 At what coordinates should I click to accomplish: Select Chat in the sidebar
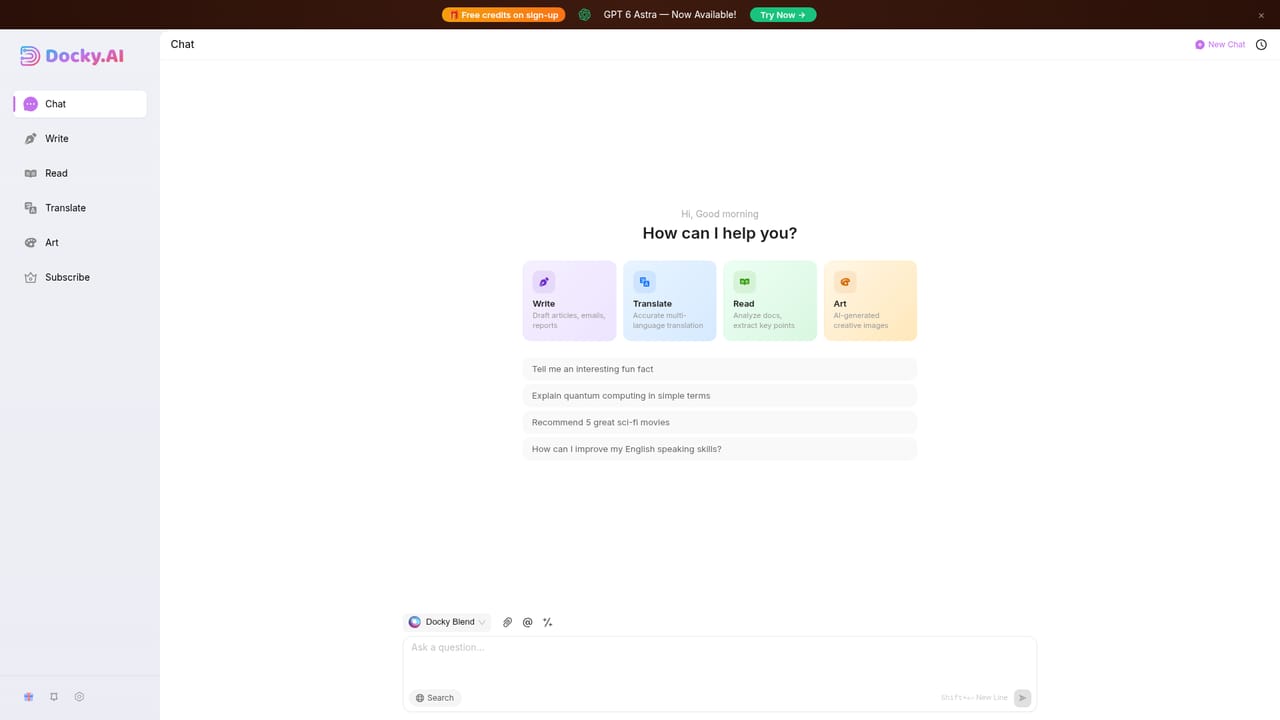coord(80,104)
